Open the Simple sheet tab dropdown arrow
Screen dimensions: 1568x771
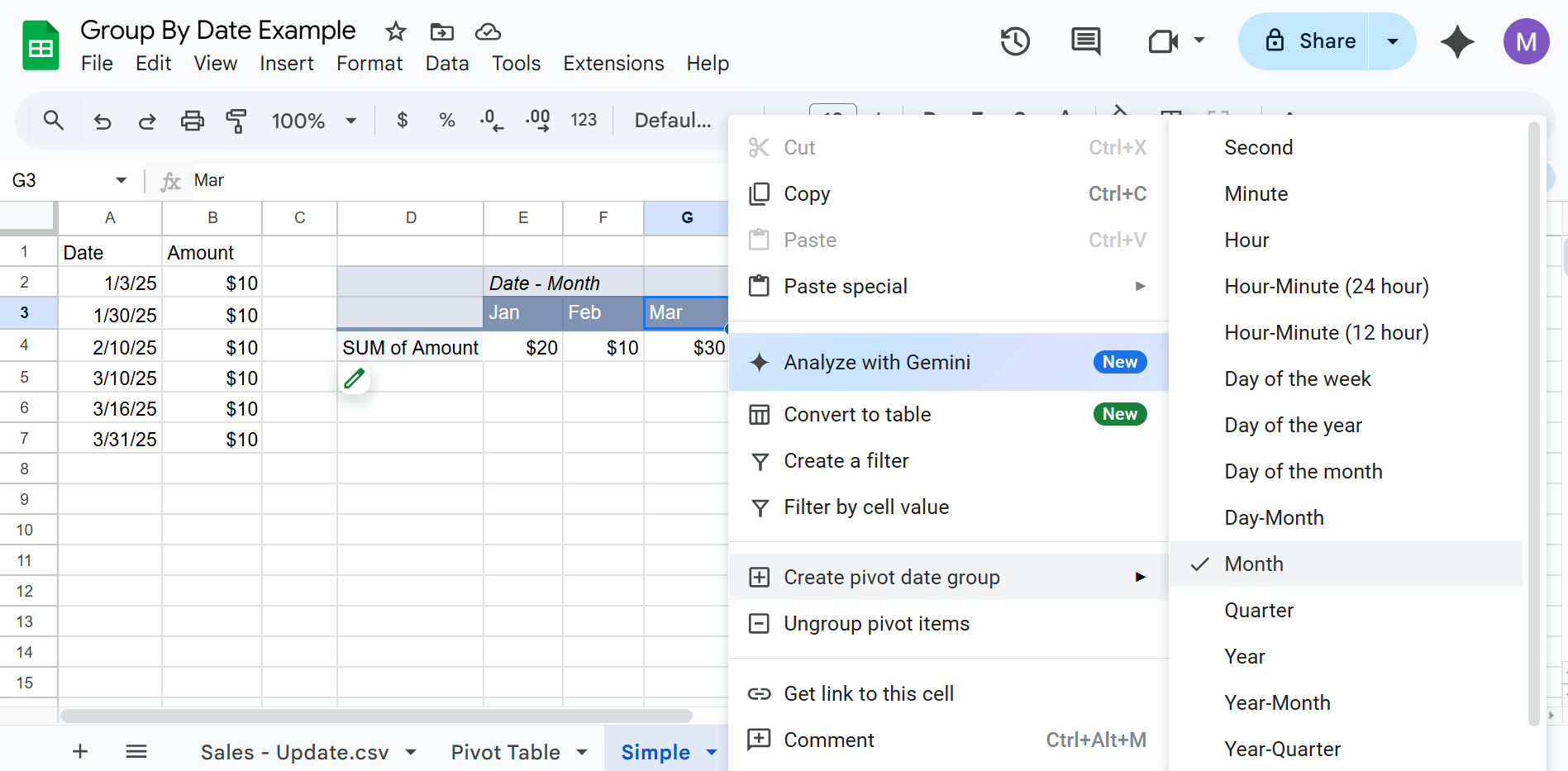pyautogui.click(x=712, y=752)
